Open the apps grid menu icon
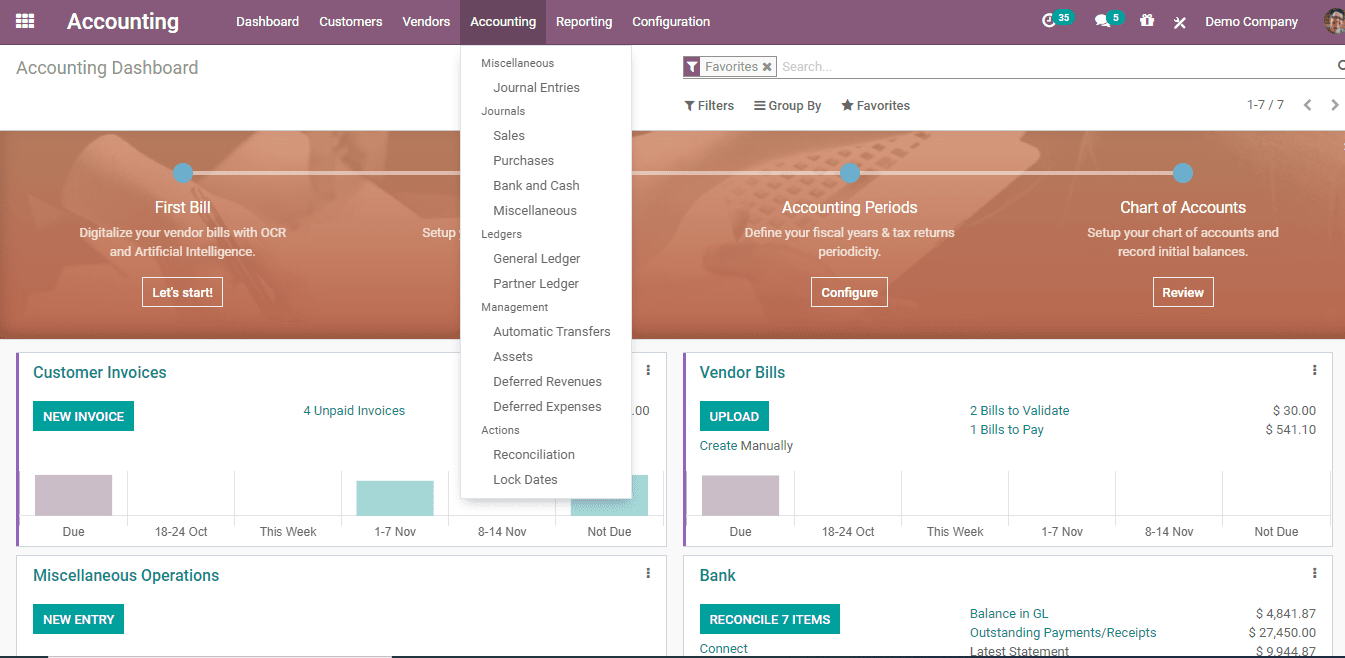This screenshot has width=1345, height=658. pos(25,21)
